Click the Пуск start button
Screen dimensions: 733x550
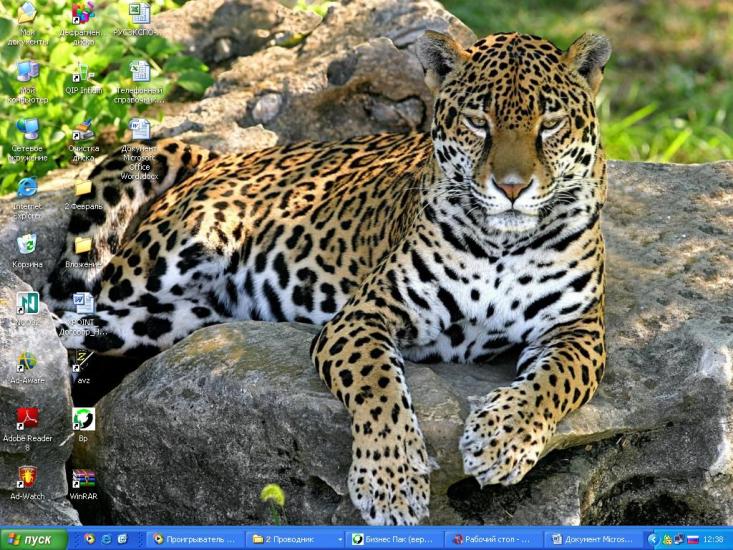[x=34, y=539]
